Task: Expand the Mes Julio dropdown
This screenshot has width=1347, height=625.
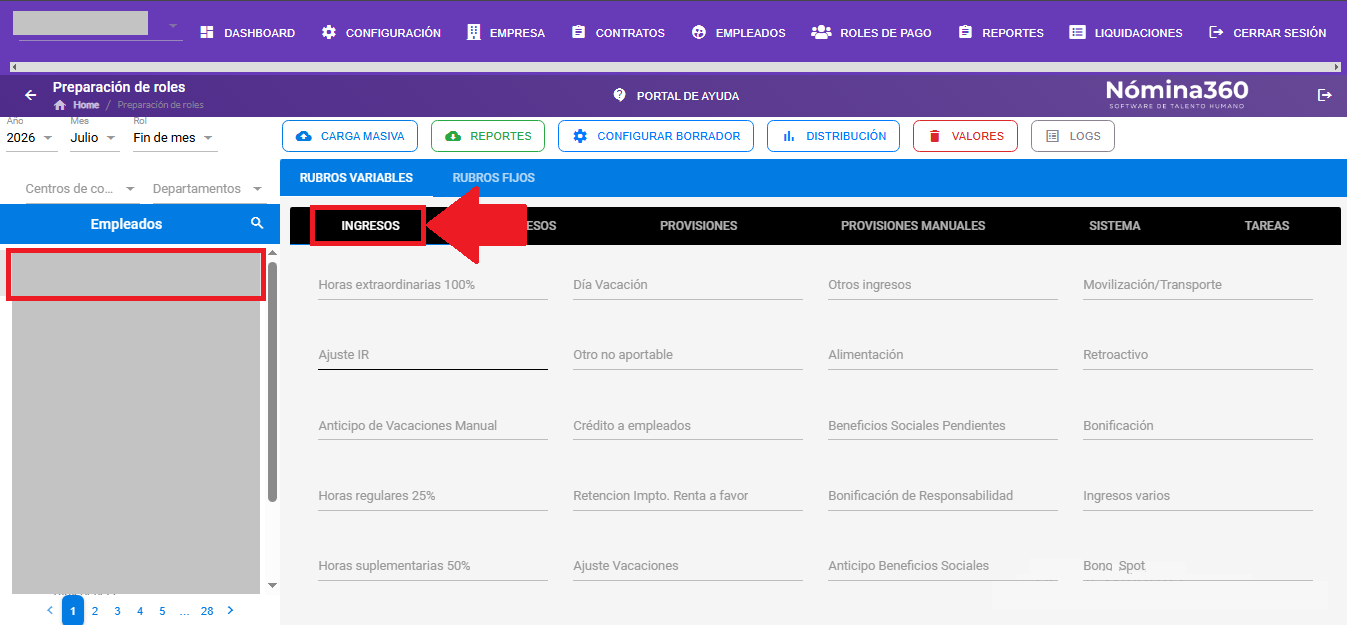Action: coord(94,138)
